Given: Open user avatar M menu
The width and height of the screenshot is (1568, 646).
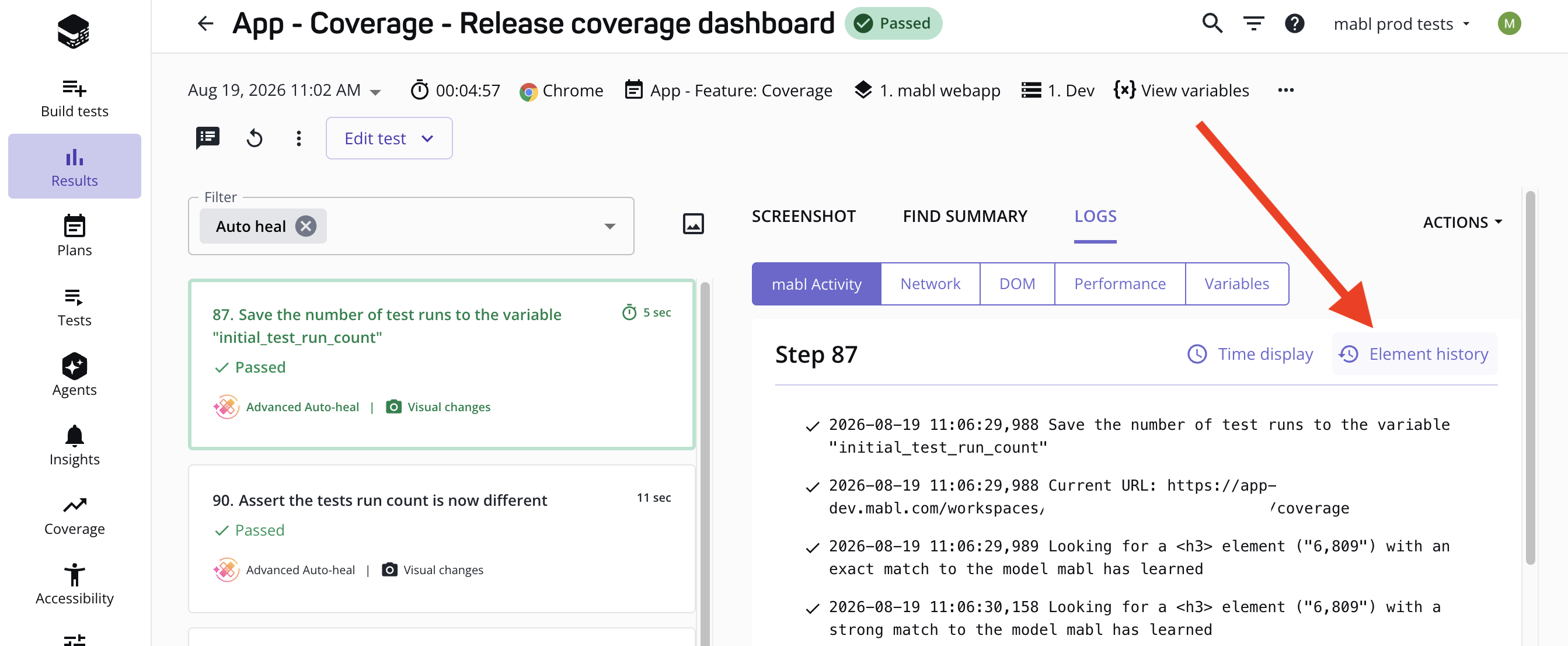Looking at the screenshot, I should tap(1509, 24).
